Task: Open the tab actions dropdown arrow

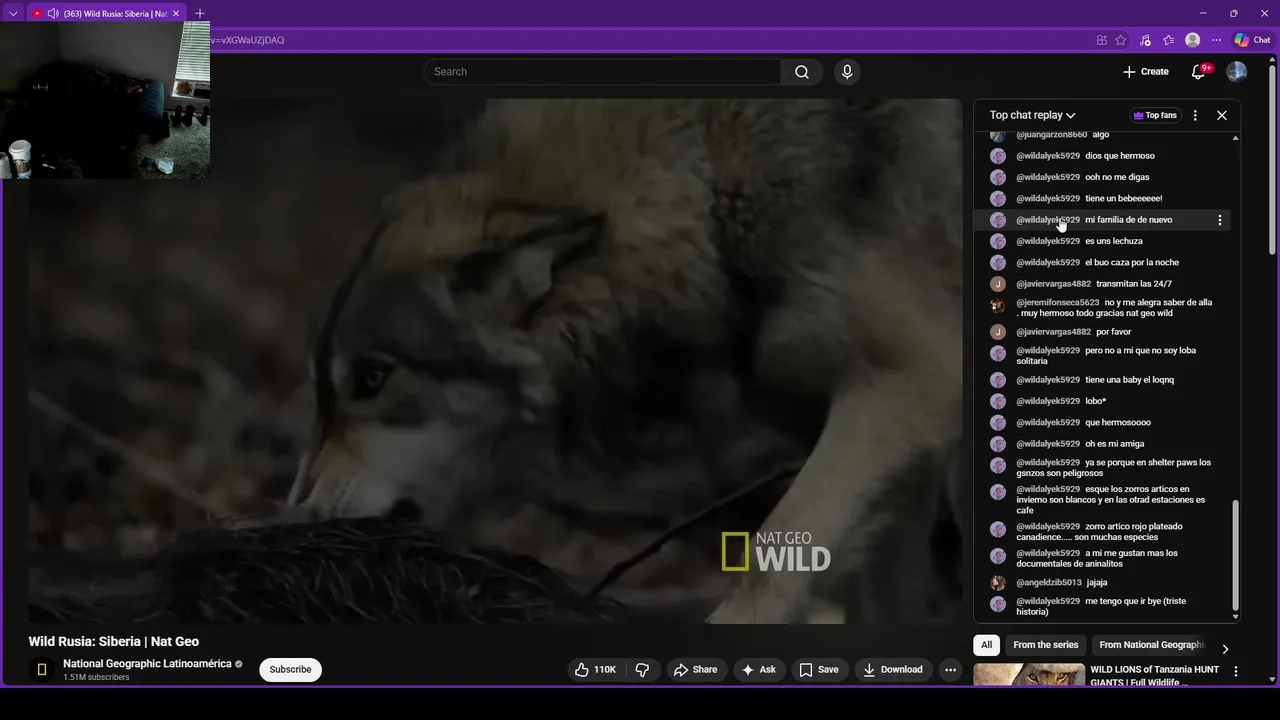Action: (13, 13)
